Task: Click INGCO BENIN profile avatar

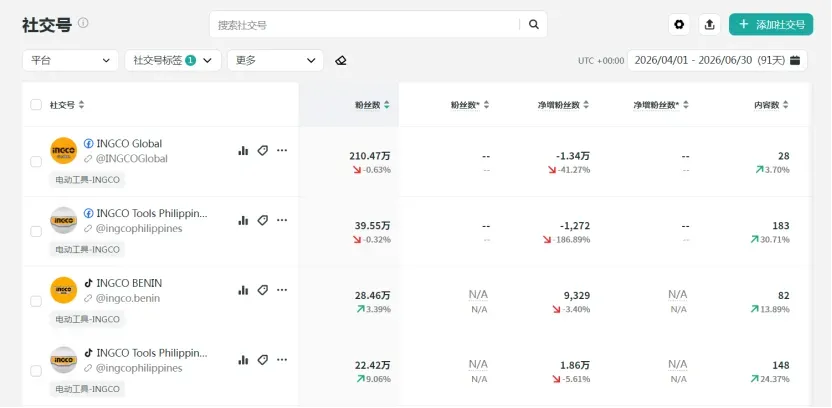Action: coord(64,290)
